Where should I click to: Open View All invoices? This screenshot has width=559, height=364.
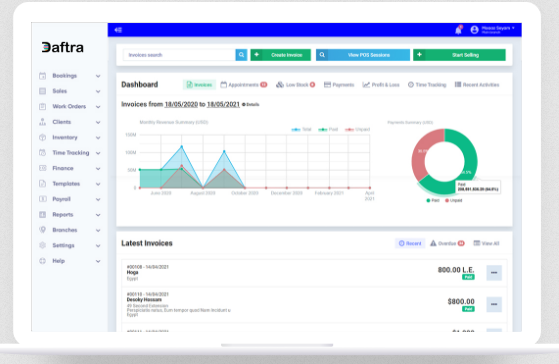tap(486, 243)
